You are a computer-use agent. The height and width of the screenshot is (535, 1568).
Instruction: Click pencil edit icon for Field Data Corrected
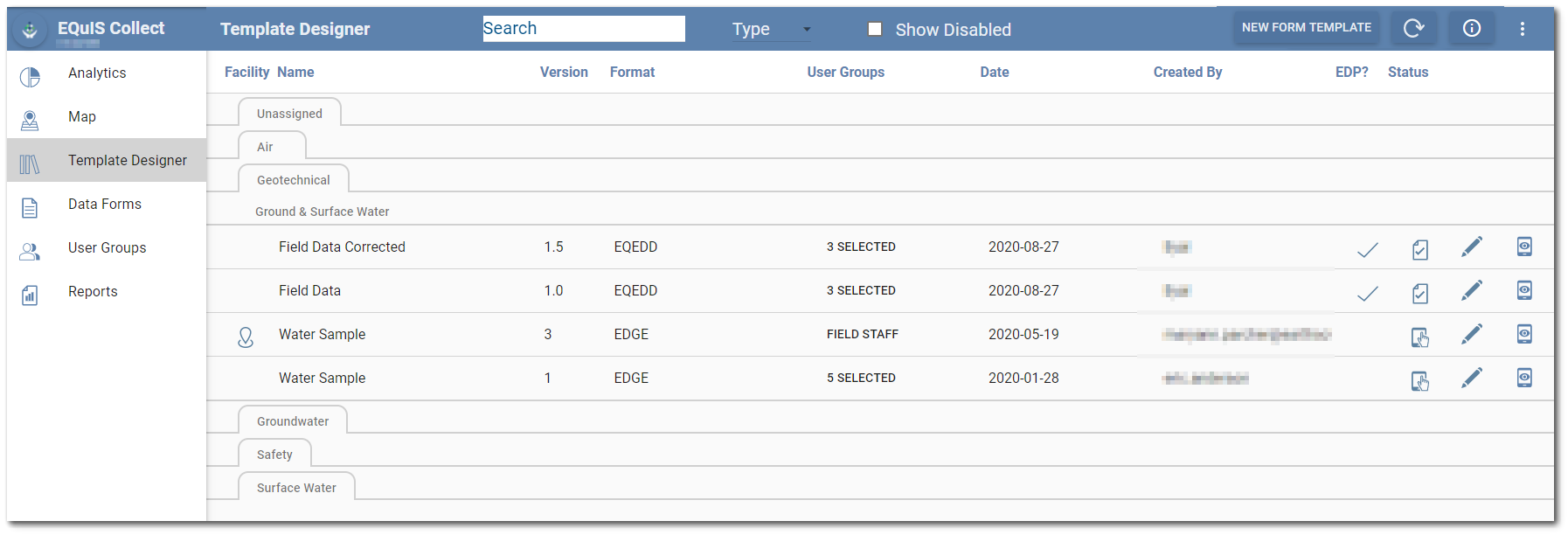pyautogui.click(x=1472, y=247)
